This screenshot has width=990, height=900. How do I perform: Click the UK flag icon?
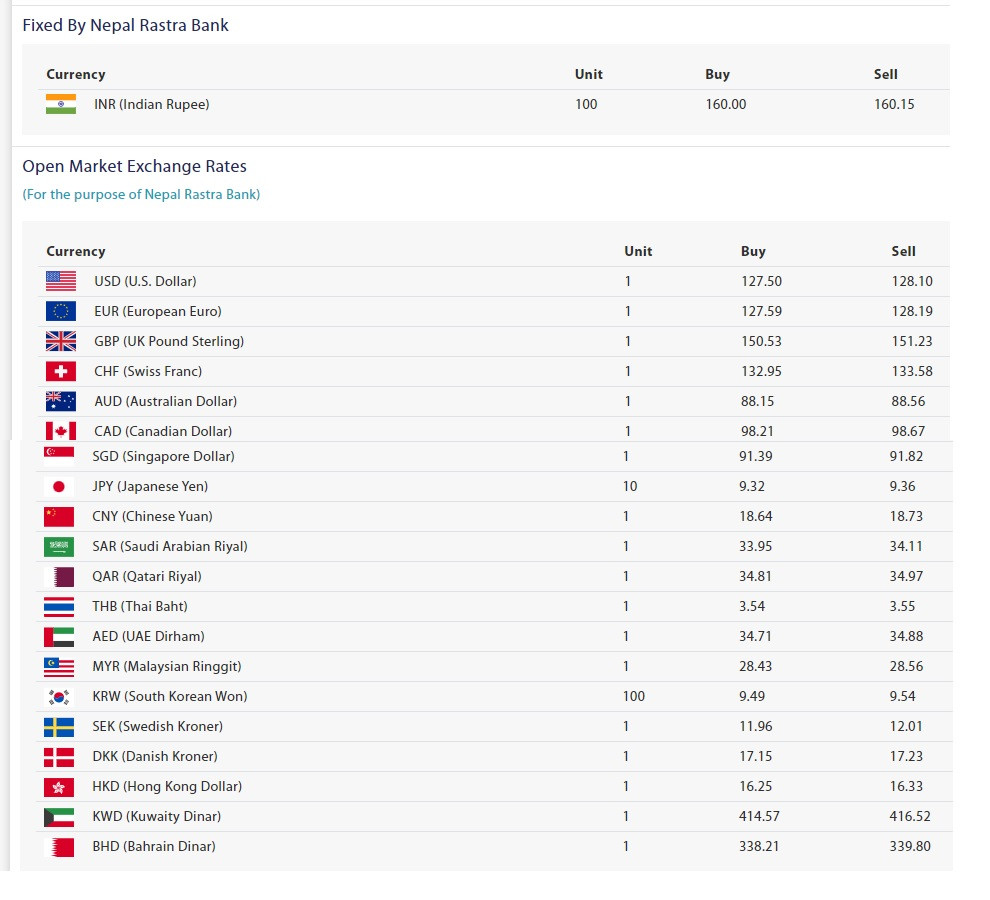(x=61, y=341)
